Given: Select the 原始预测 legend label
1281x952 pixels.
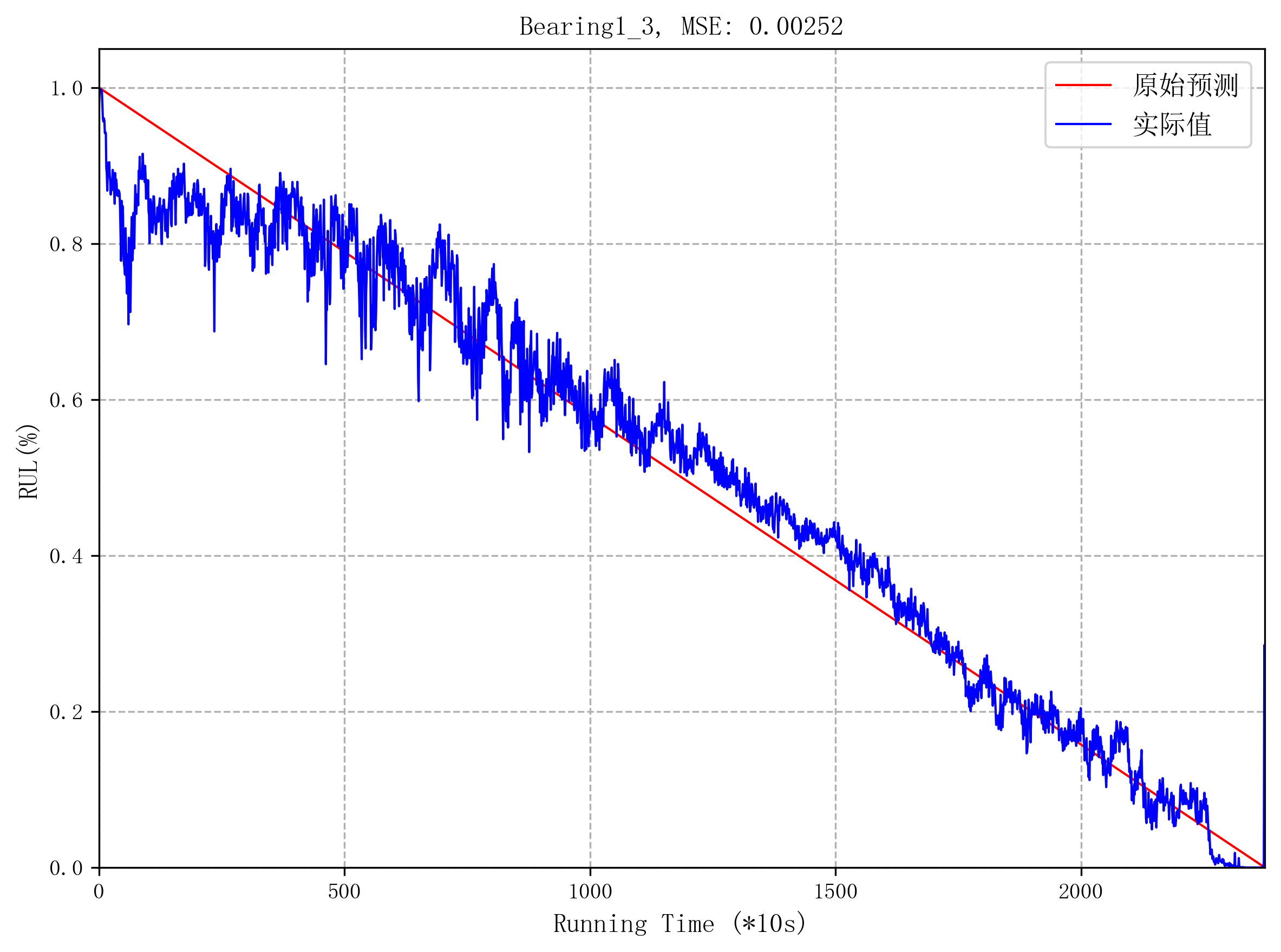Looking at the screenshot, I should (x=1185, y=85).
